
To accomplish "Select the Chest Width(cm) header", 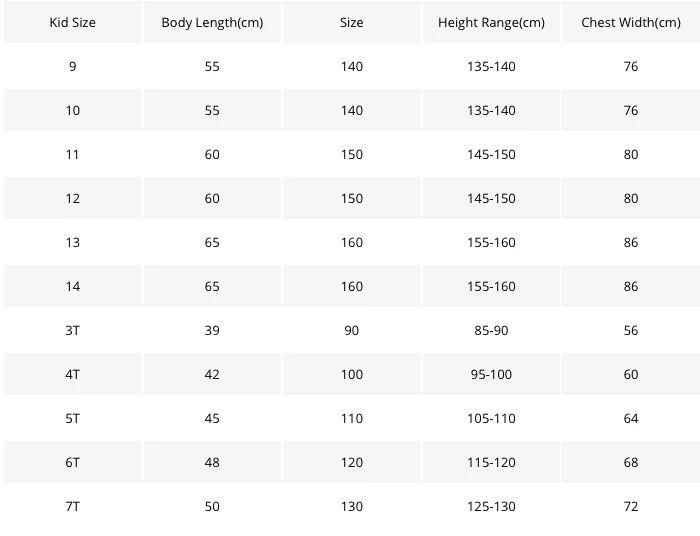I will [x=631, y=22].
